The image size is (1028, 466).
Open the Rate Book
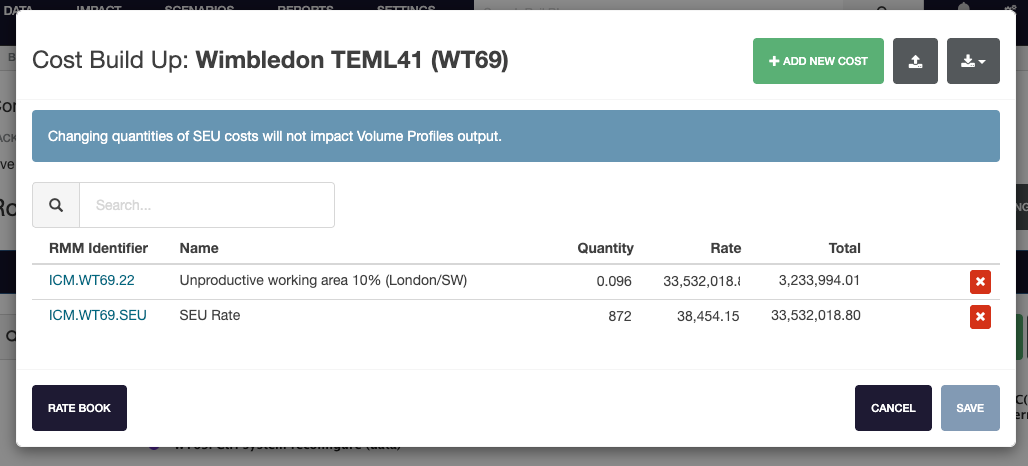(79, 408)
